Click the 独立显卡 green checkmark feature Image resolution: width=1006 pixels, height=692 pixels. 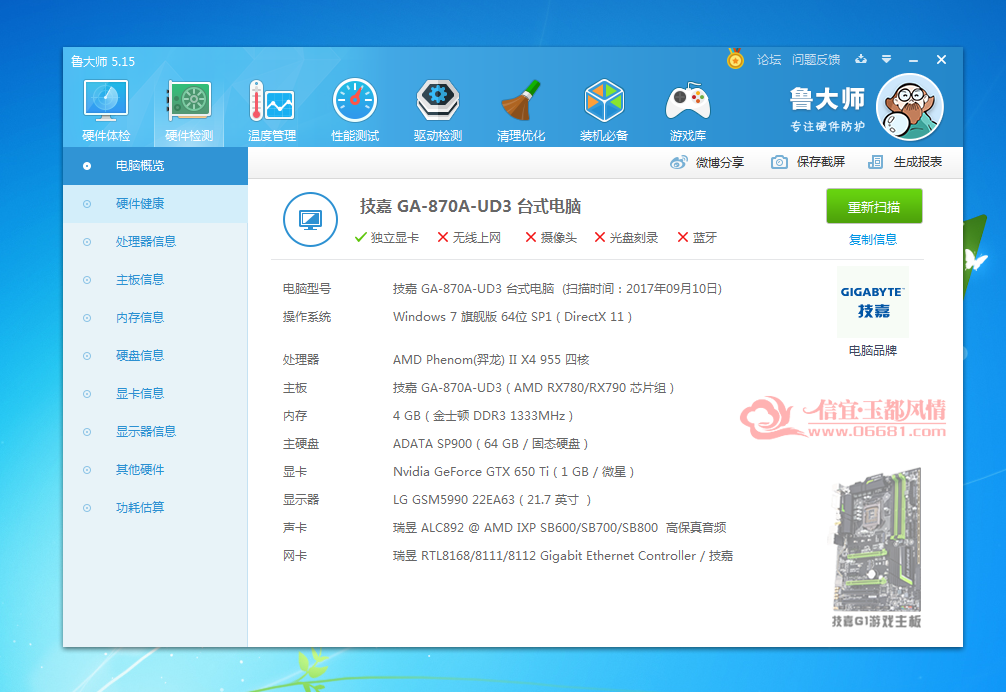[x=386, y=237]
